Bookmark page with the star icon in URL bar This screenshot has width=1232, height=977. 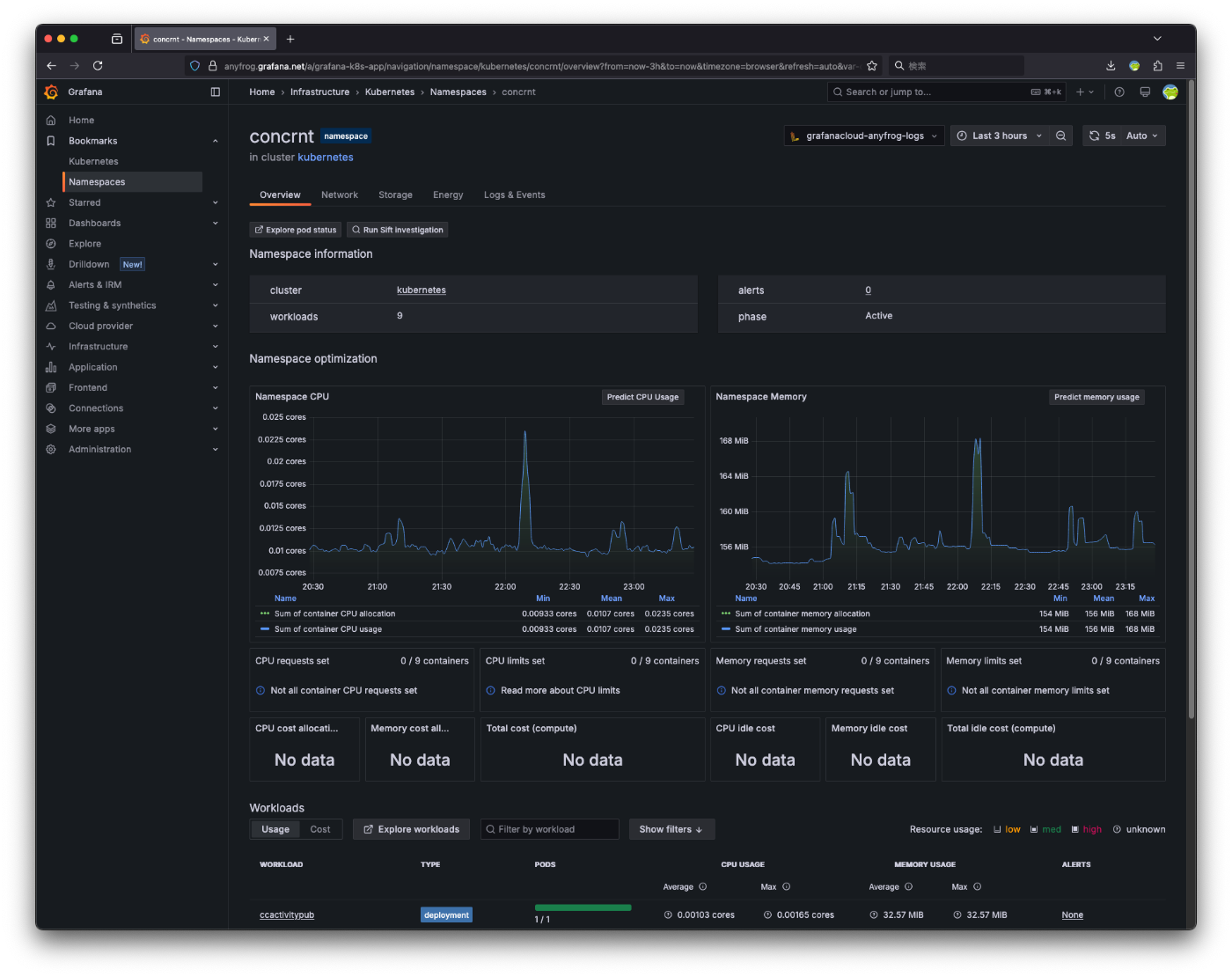(x=872, y=65)
